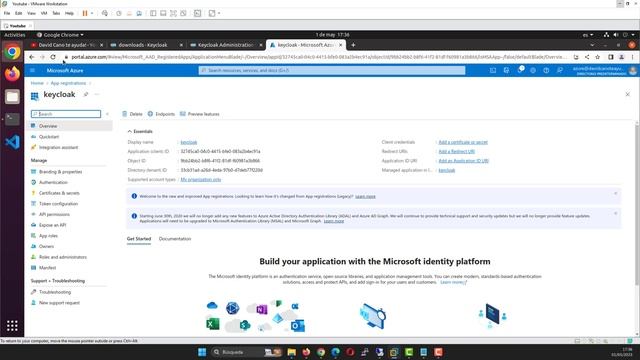Open File Explorer in the Windows taskbar

[x=291, y=352]
